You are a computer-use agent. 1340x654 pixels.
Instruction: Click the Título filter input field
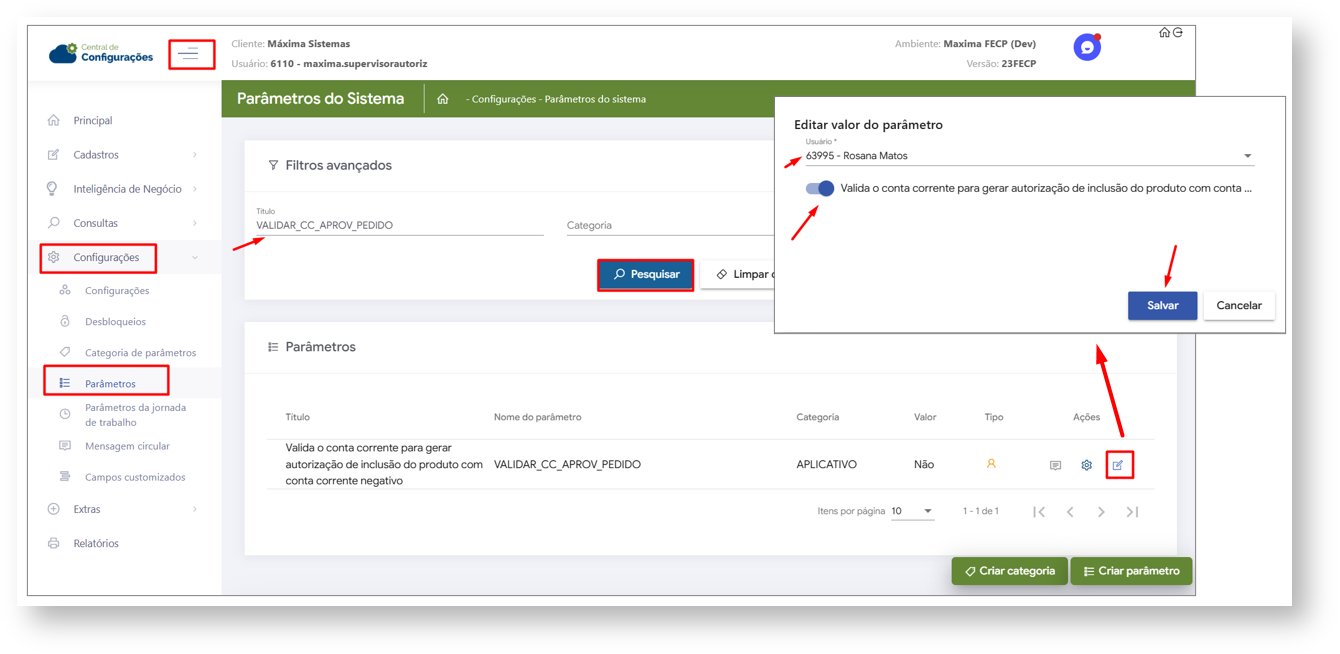(x=399, y=225)
